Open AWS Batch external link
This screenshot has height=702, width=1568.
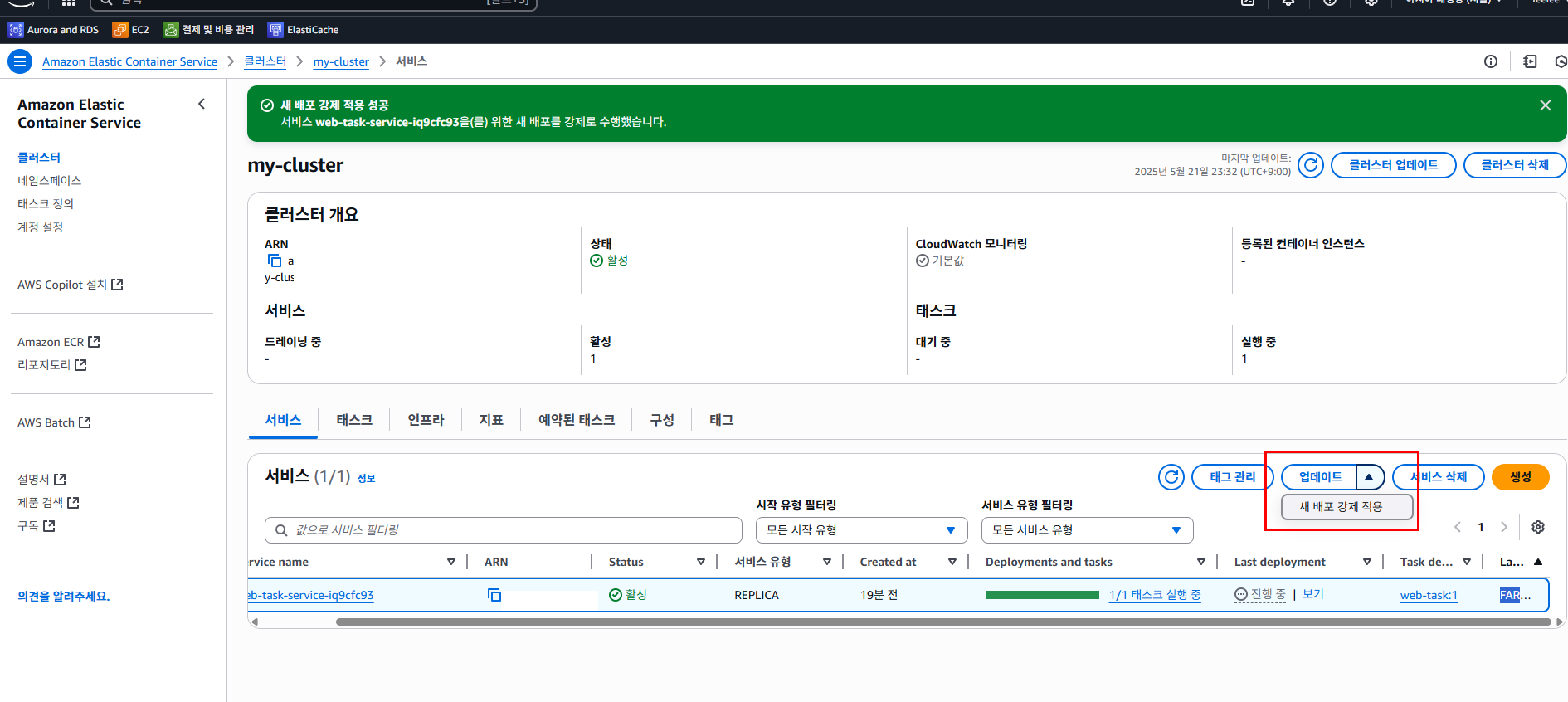pos(54,422)
